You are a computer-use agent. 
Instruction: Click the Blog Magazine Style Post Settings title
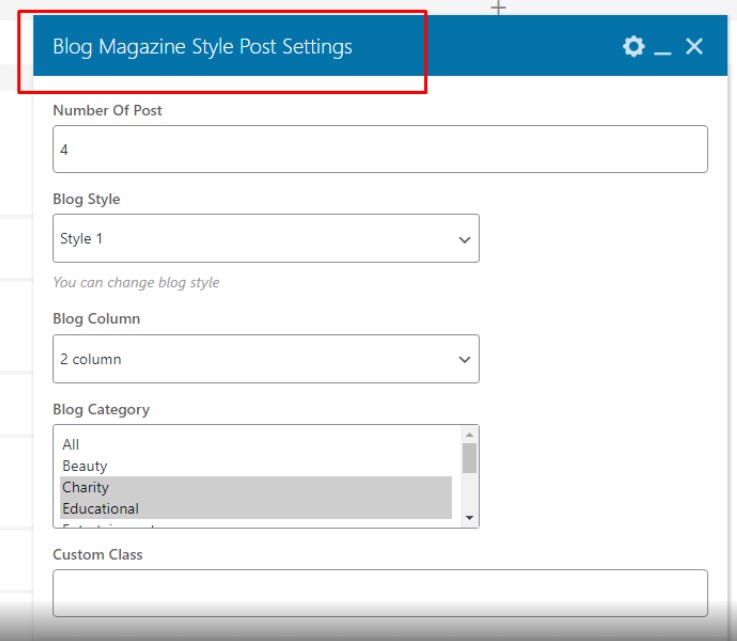[x=203, y=47]
